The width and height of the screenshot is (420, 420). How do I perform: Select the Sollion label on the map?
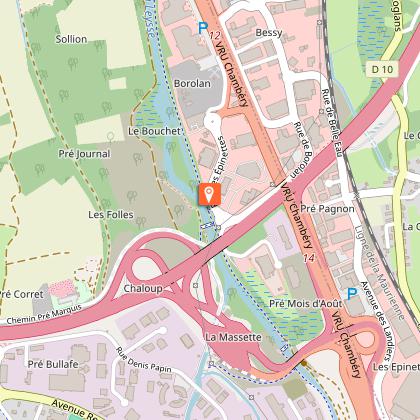(71, 39)
